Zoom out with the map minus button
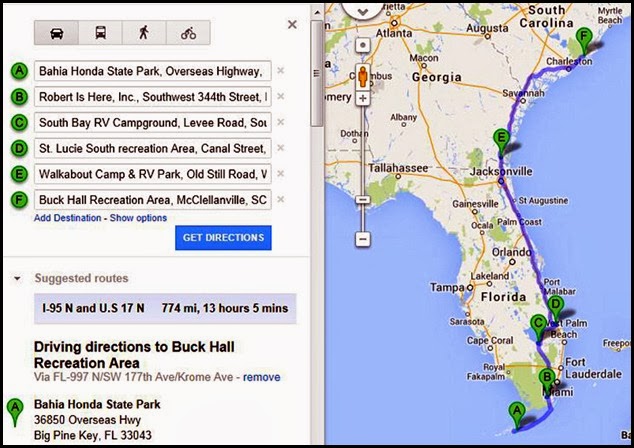This screenshot has width=634, height=448. [x=363, y=239]
